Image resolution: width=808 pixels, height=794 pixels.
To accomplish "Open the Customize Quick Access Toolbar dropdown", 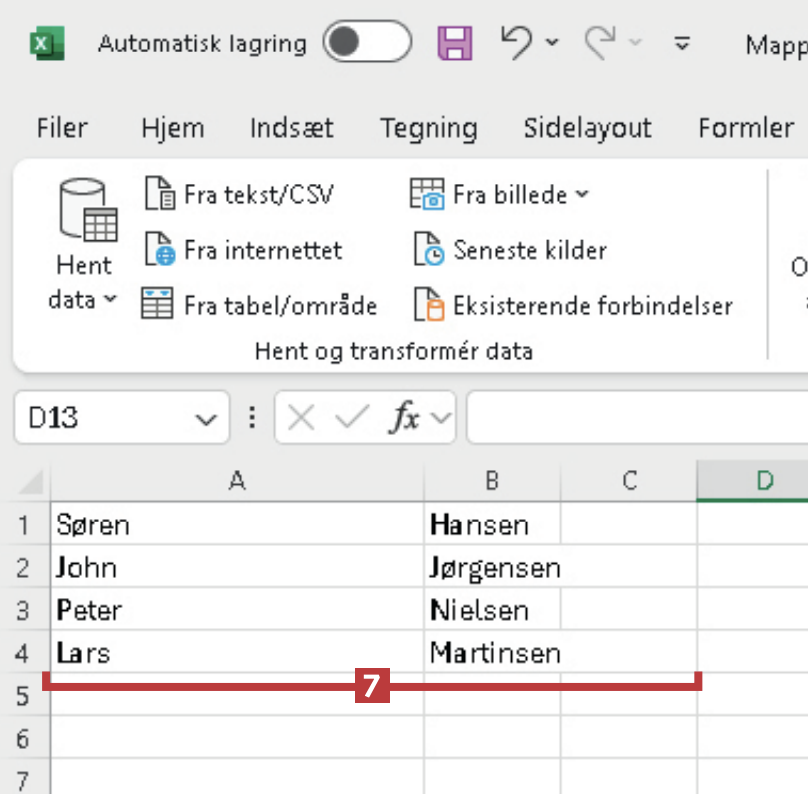I will [x=683, y=43].
